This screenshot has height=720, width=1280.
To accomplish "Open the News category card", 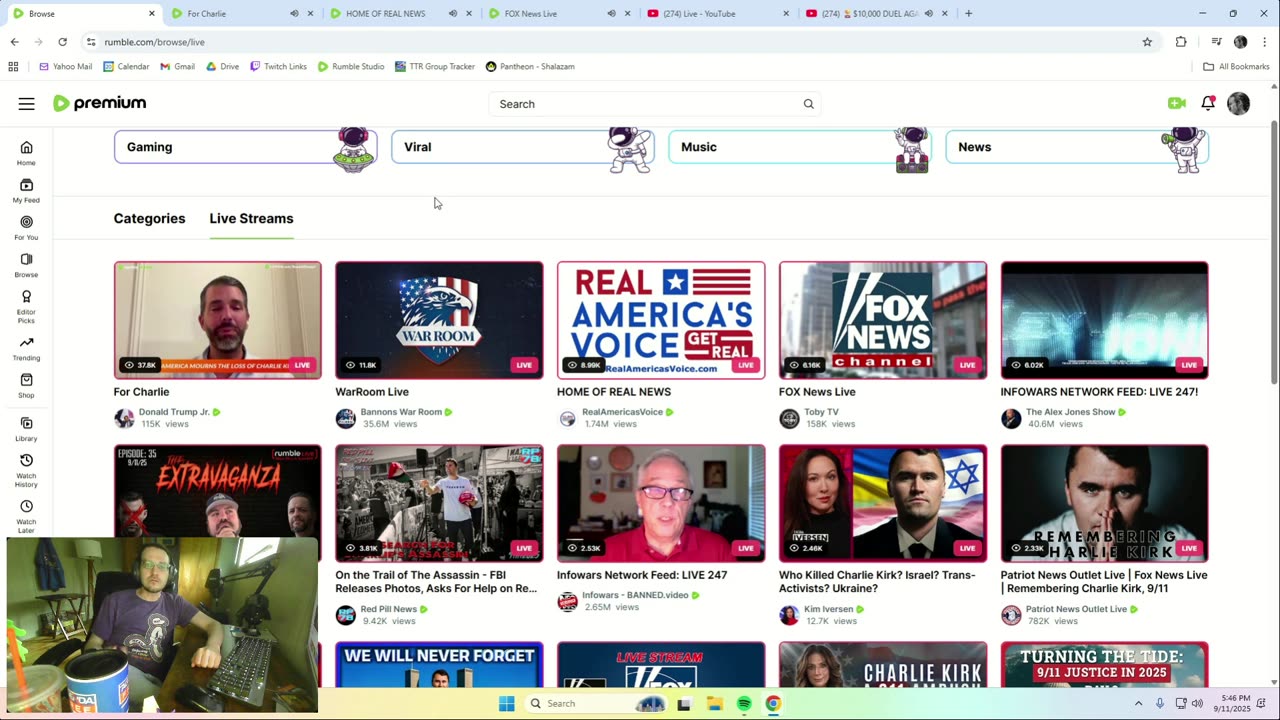I will (x=1076, y=147).
